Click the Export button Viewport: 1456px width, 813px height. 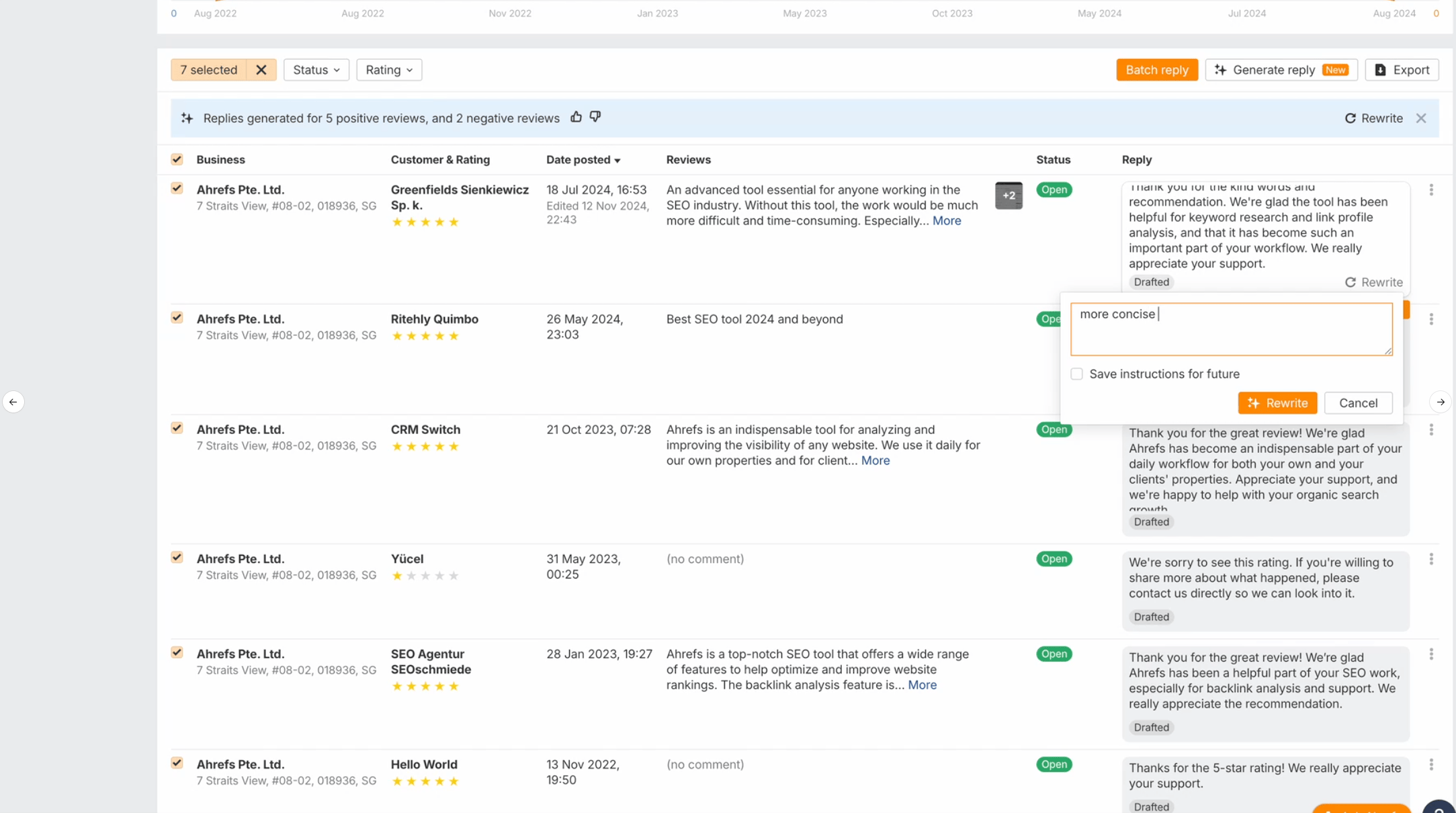(x=1402, y=70)
